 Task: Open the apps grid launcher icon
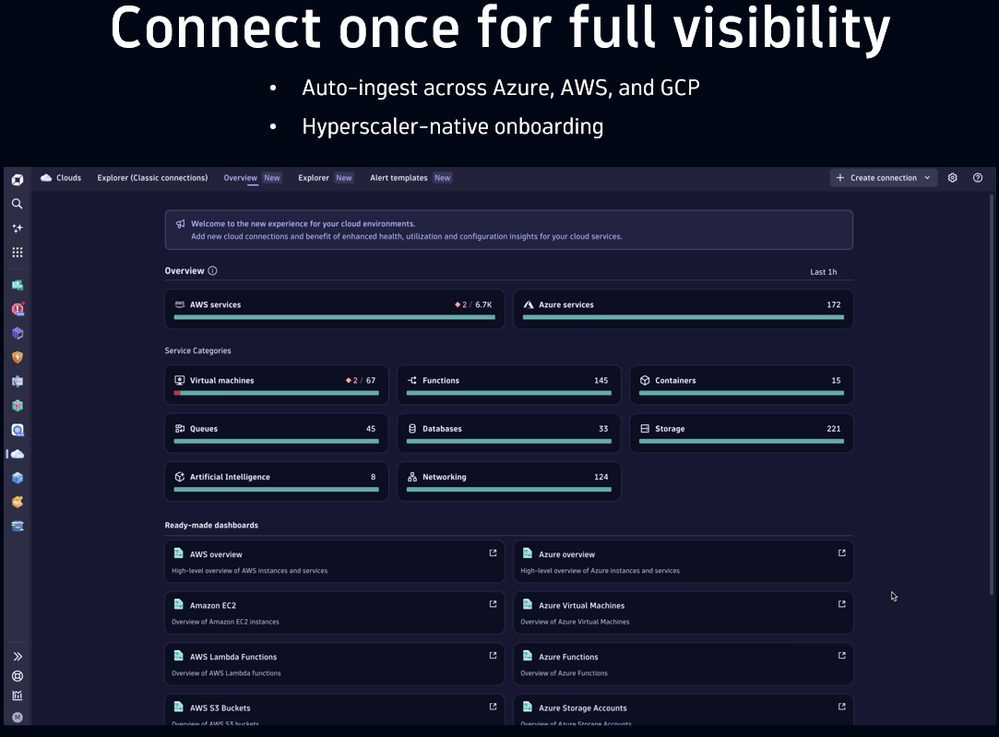[x=17, y=252]
